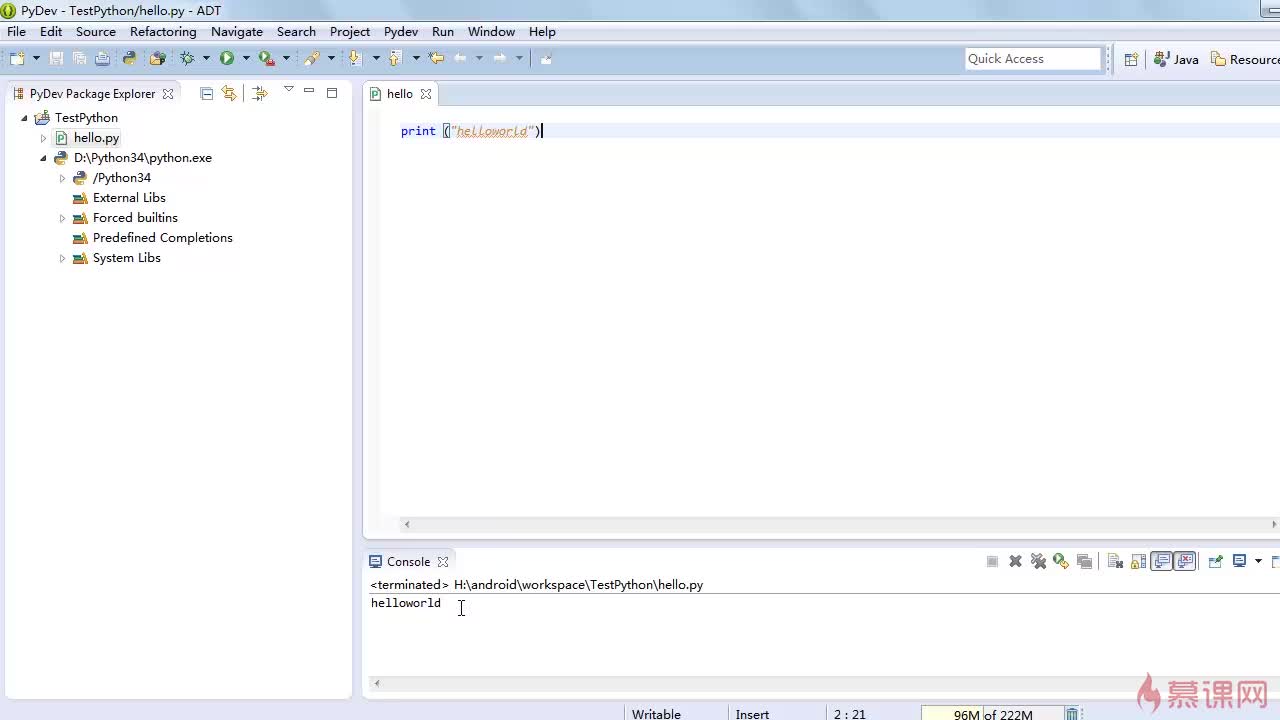Viewport: 1280px width, 720px height.
Task: Click the Print icon in toolbar
Action: [x=102, y=58]
